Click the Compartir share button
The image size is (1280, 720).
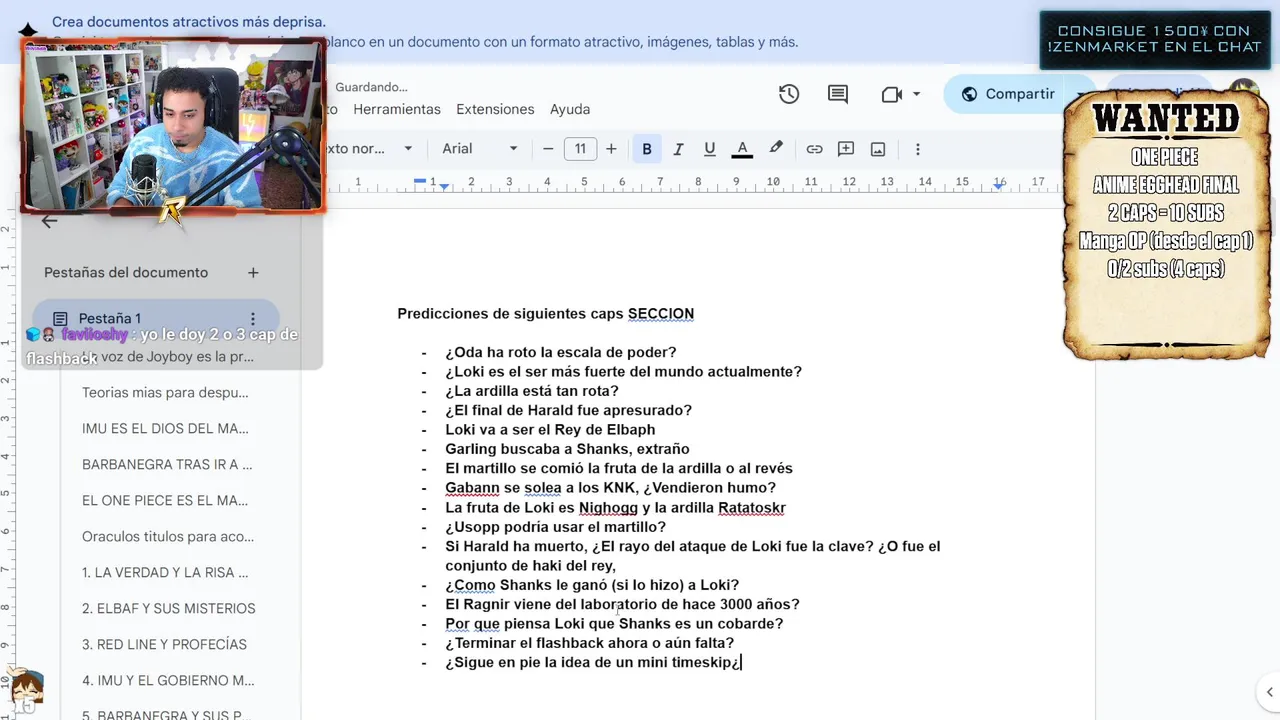1008,94
